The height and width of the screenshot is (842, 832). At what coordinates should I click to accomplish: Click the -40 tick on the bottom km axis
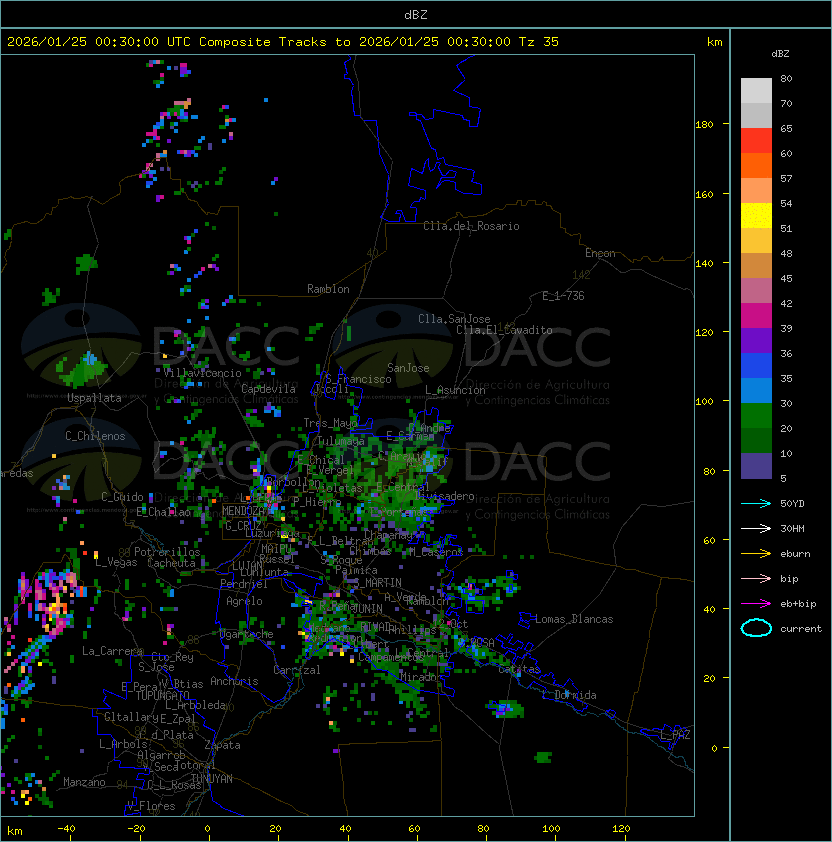66,829
